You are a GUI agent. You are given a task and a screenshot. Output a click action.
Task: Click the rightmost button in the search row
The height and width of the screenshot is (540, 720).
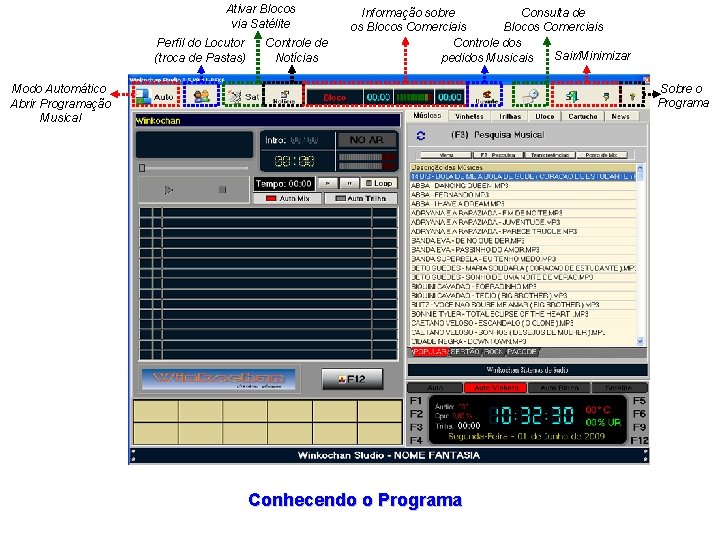pyautogui.click(x=602, y=155)
